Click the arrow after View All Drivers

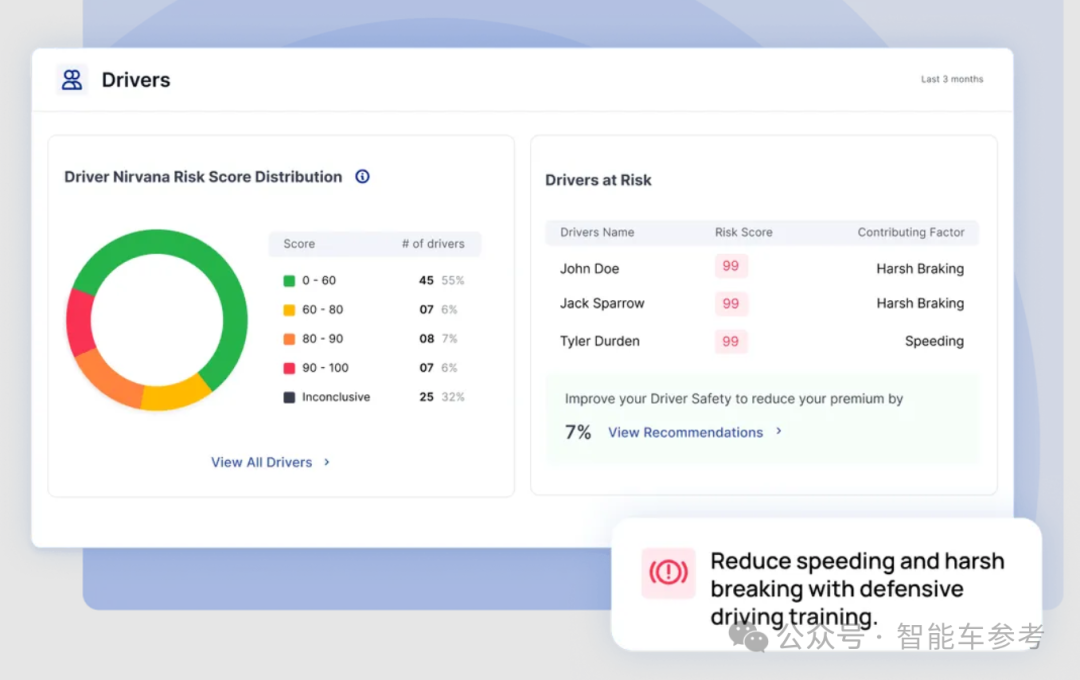(327, 462)
